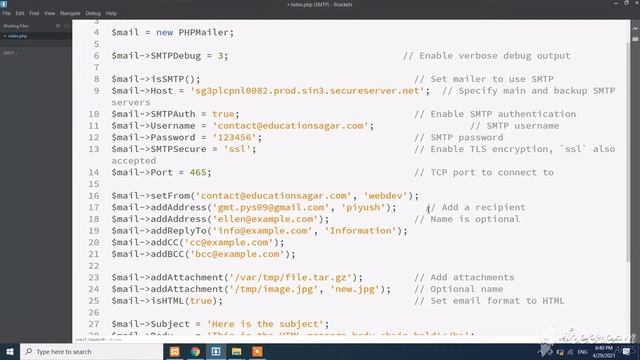This screenshot has height=360, width=640.
Task: Open the File menu
Action: click(x=7, y=13)
